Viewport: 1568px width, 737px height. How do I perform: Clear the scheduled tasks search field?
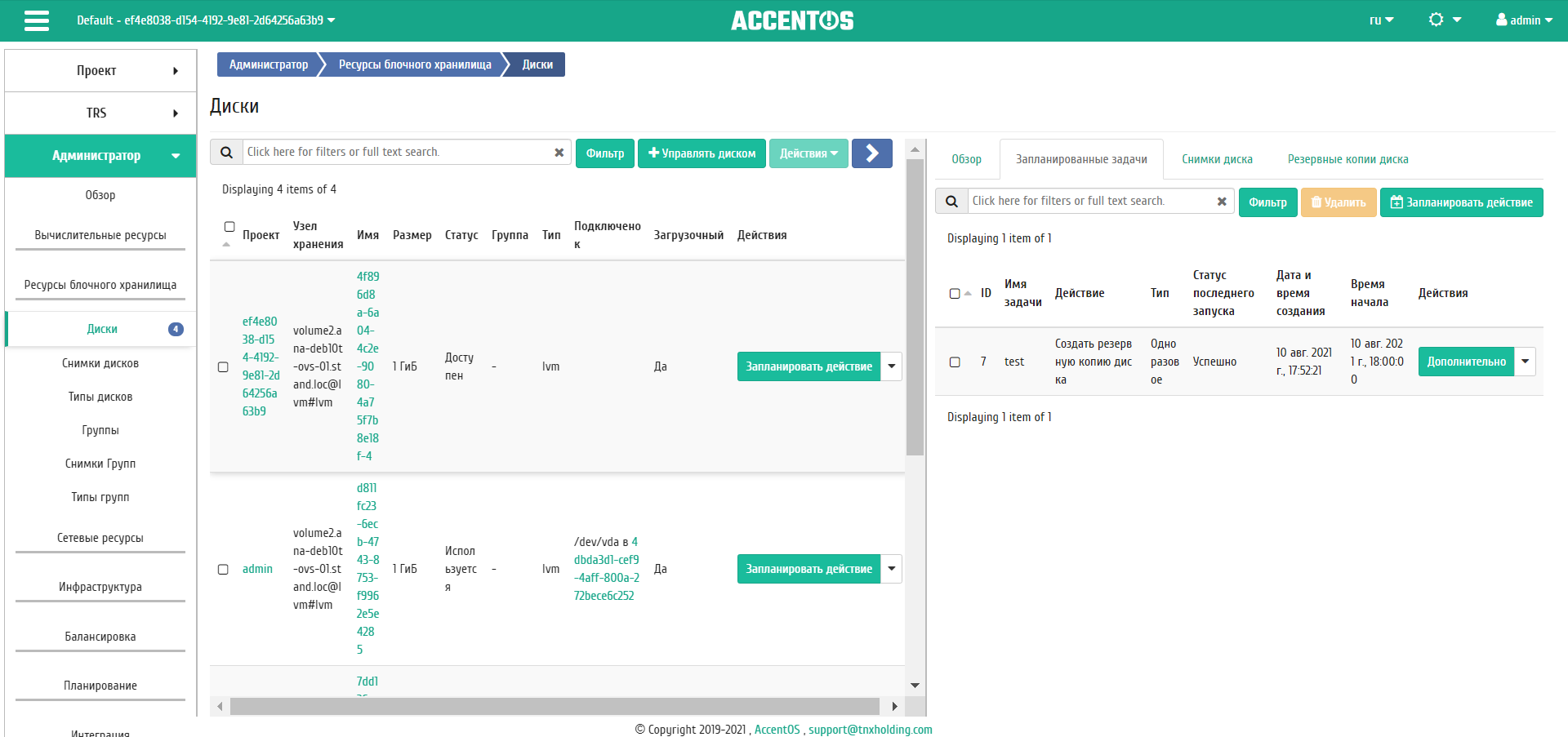[x=1222, y=202]
